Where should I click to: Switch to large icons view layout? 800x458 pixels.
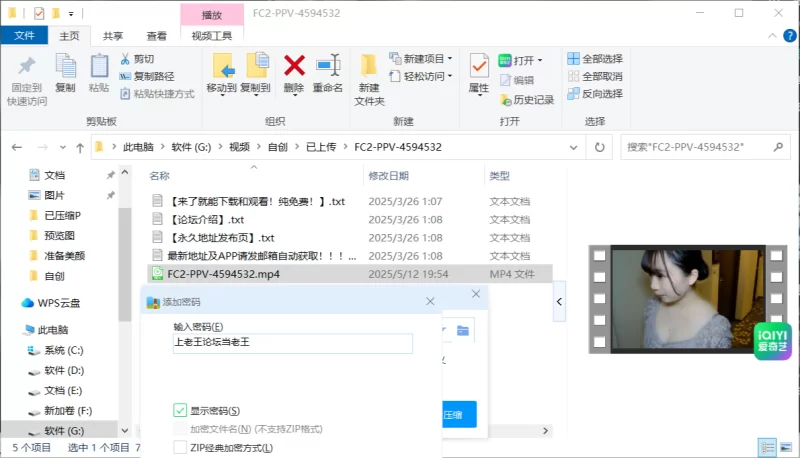pos(786,448)
